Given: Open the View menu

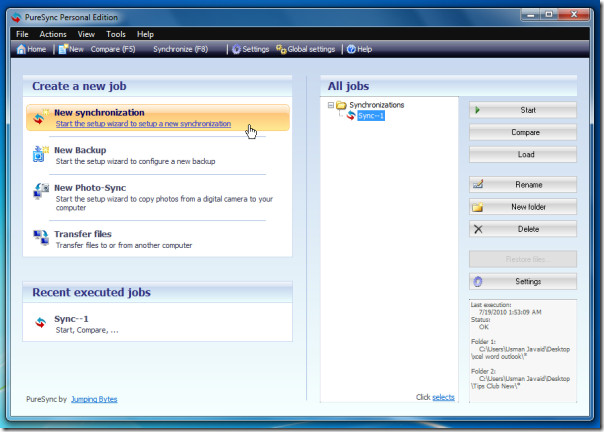Looking at the screenshot, I should 86,34.
